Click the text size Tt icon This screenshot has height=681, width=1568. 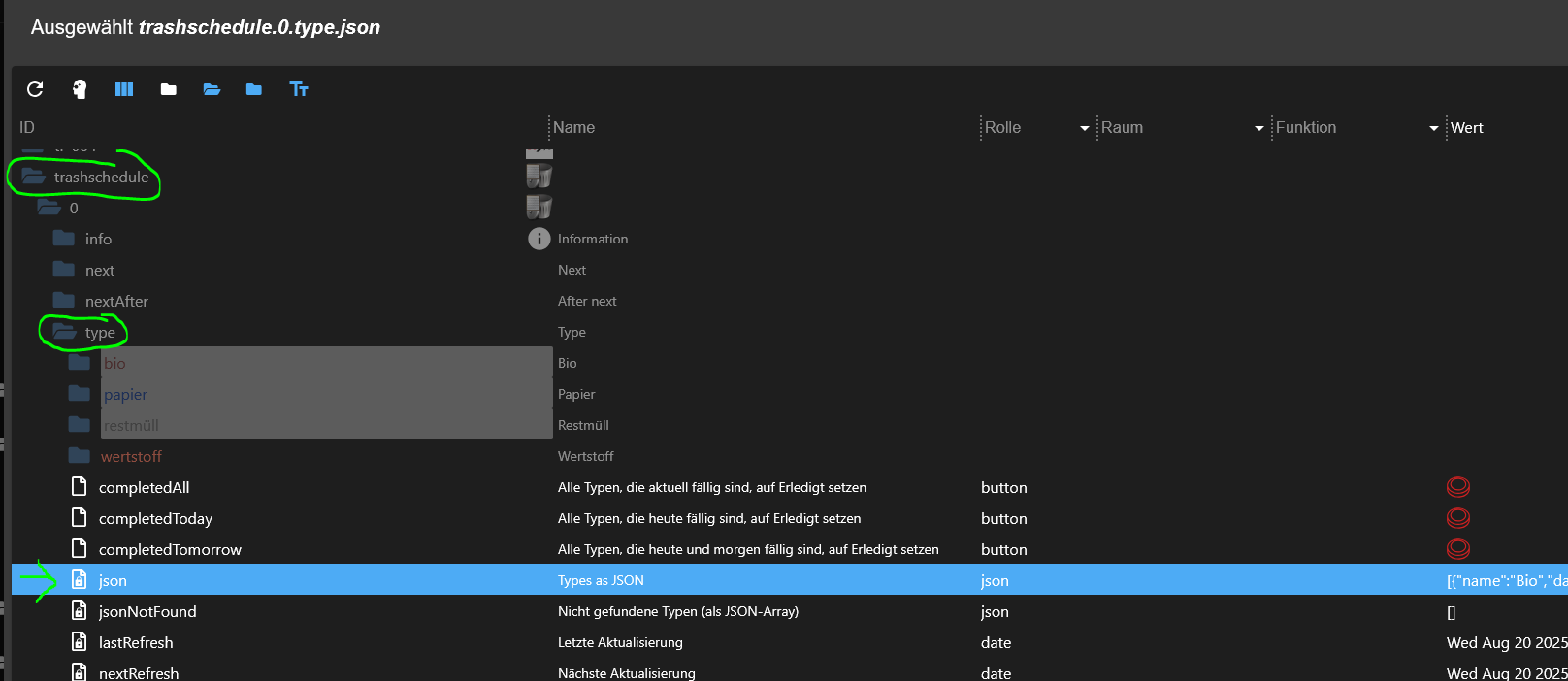(299, 89)
